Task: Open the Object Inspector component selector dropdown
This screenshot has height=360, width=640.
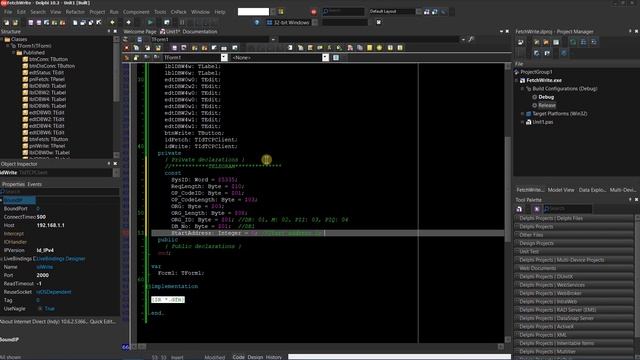Action: click(116, 173)
